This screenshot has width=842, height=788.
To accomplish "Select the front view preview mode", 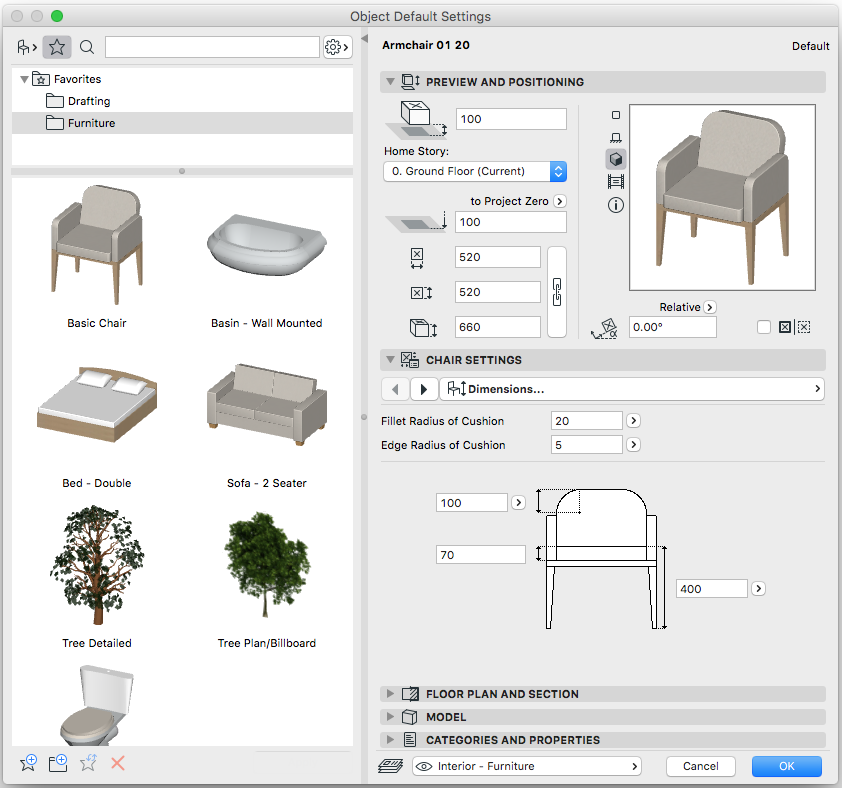I will [616, 137].
